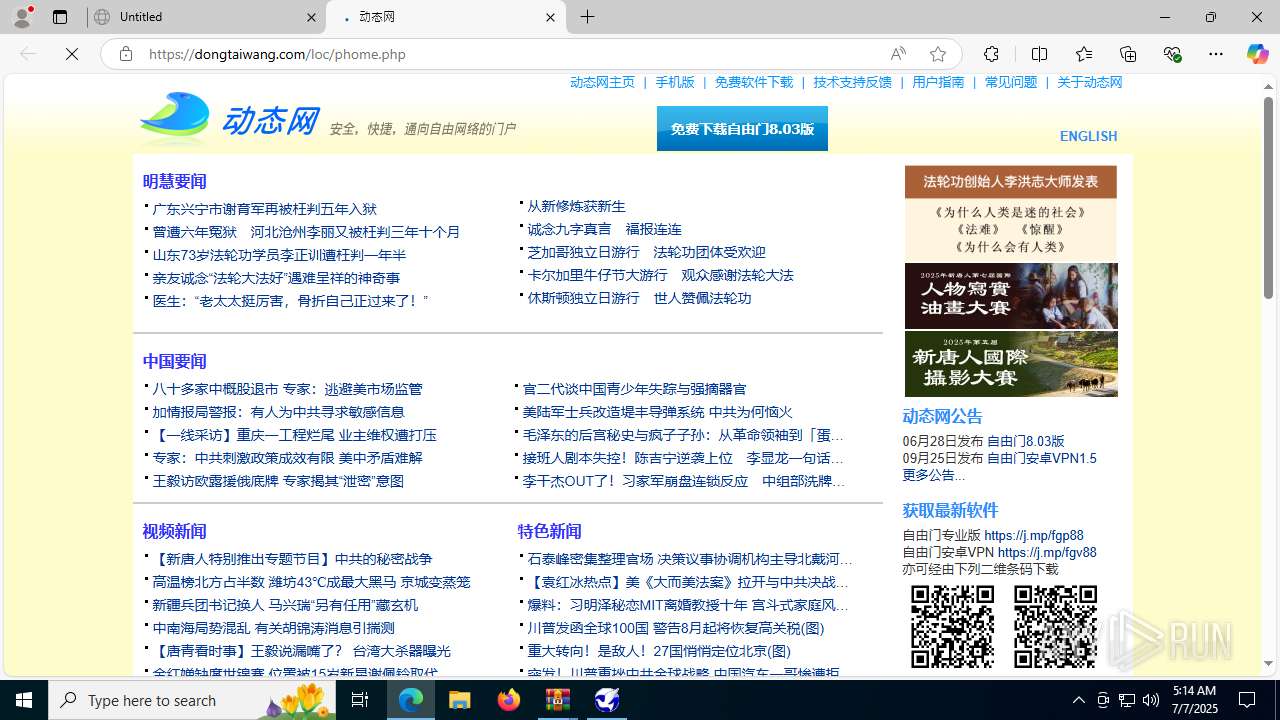Click the left QR code image
Viewport: 1280px width, 720px height.
[x=952, y=627]
